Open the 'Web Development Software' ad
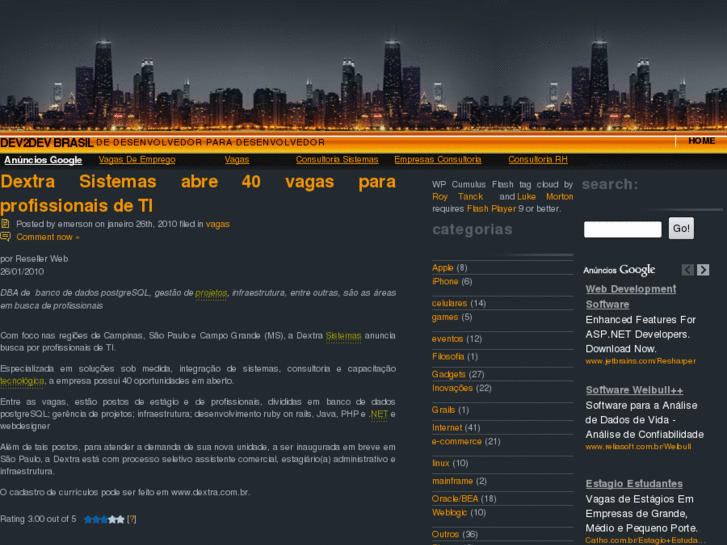 pos(631,296)
